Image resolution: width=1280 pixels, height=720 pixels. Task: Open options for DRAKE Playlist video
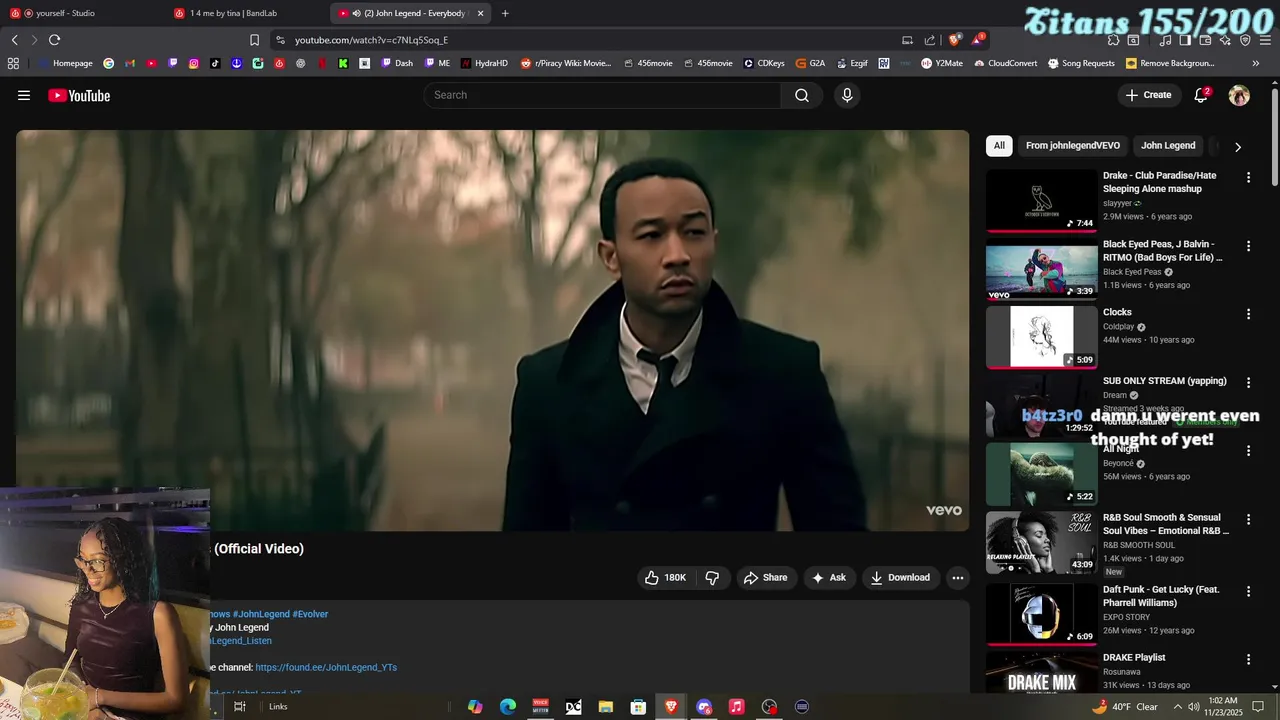1248,659
